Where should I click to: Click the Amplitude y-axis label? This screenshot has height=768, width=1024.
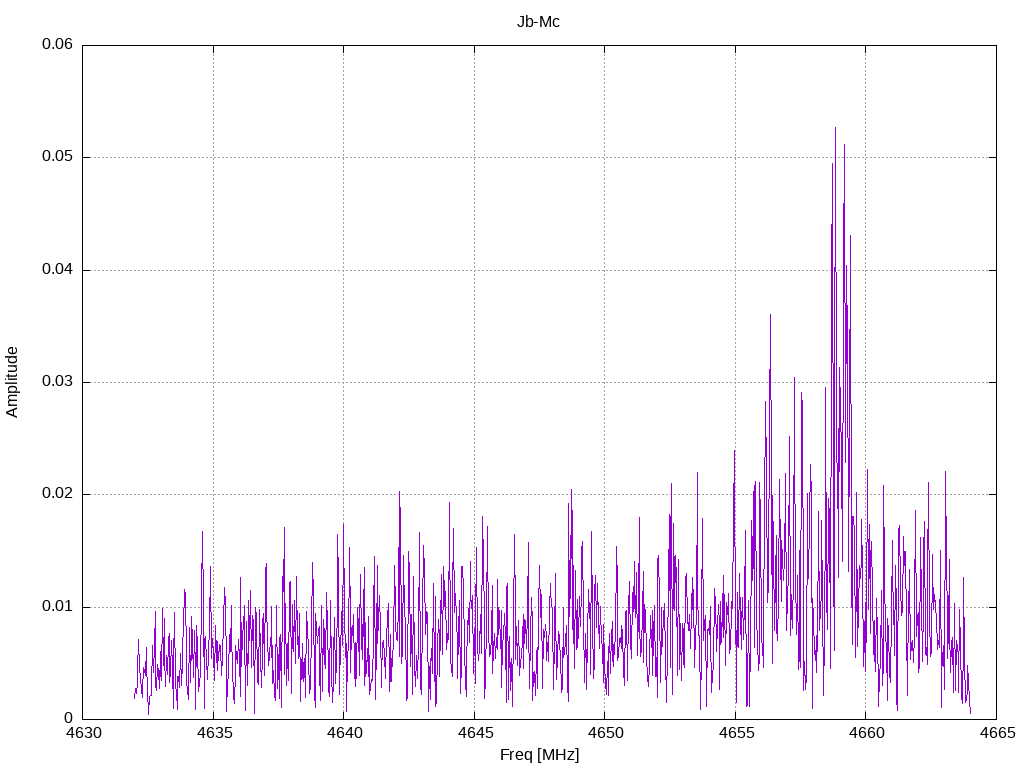(12, 382)
